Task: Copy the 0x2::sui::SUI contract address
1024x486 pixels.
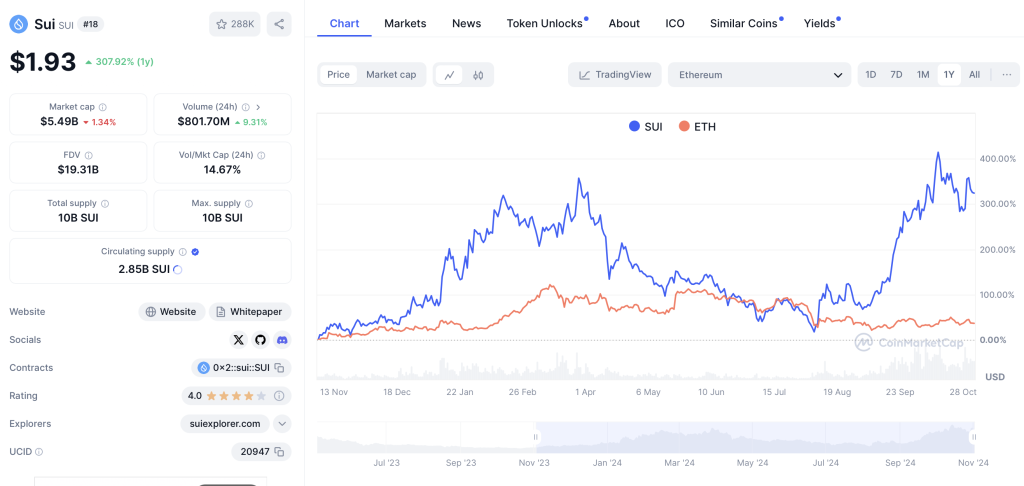Action: [x=279, y=368]
